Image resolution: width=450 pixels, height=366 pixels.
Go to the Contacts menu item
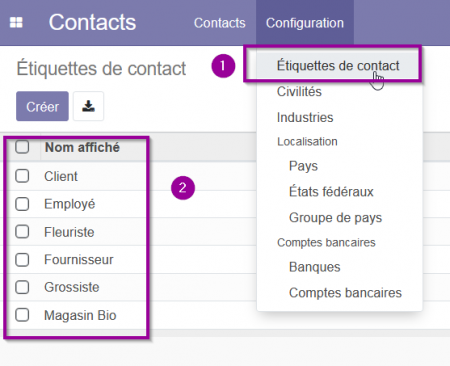point(220,23)
